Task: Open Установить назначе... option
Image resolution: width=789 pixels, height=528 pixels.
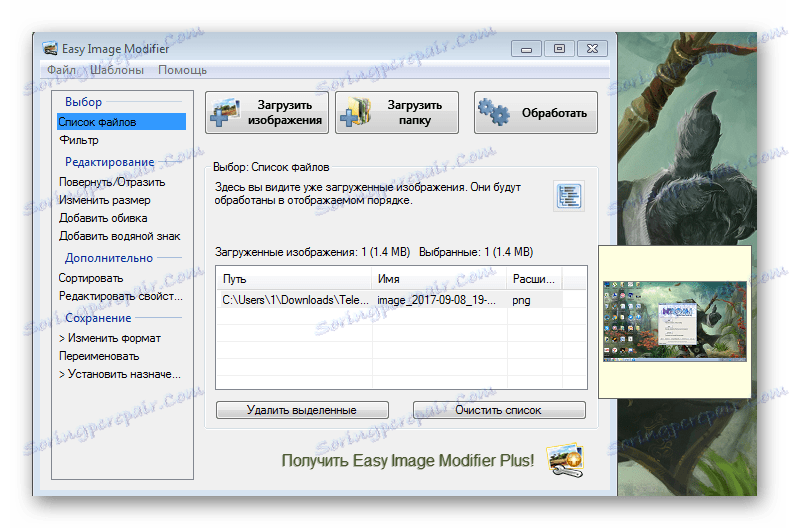Action: 120,374
